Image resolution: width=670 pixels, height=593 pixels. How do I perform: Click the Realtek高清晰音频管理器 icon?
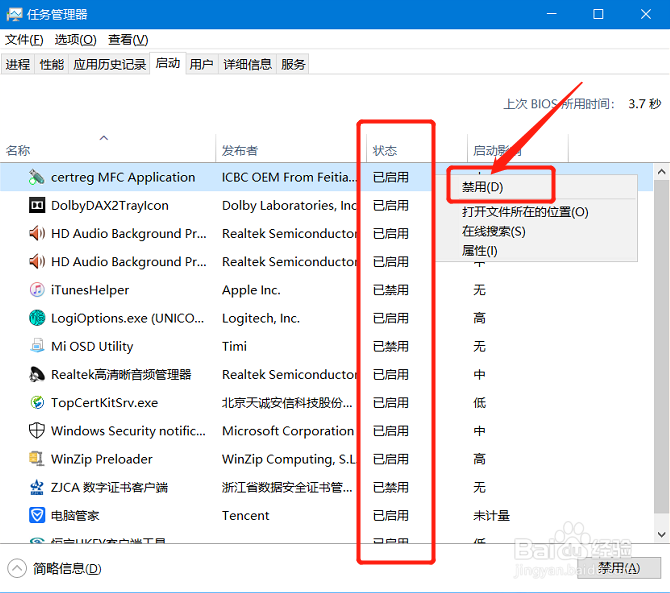36,374
